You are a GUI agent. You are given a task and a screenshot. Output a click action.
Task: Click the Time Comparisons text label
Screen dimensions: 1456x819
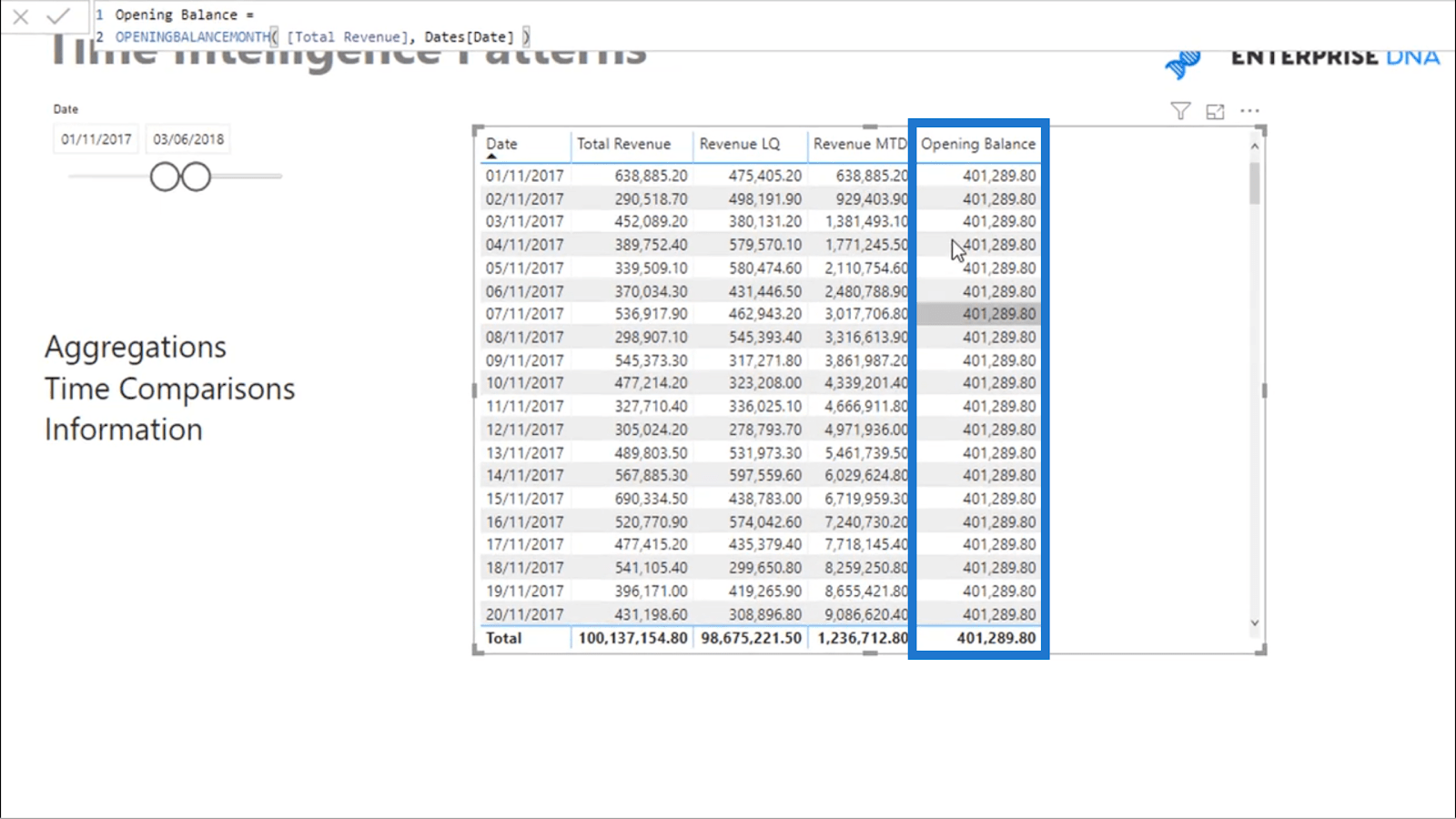click(170, 389)
